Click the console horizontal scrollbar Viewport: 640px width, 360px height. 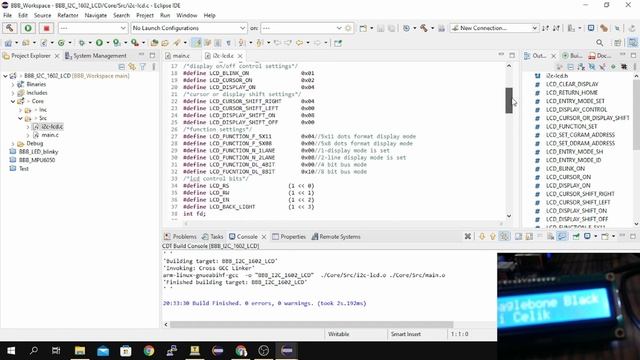311,324
